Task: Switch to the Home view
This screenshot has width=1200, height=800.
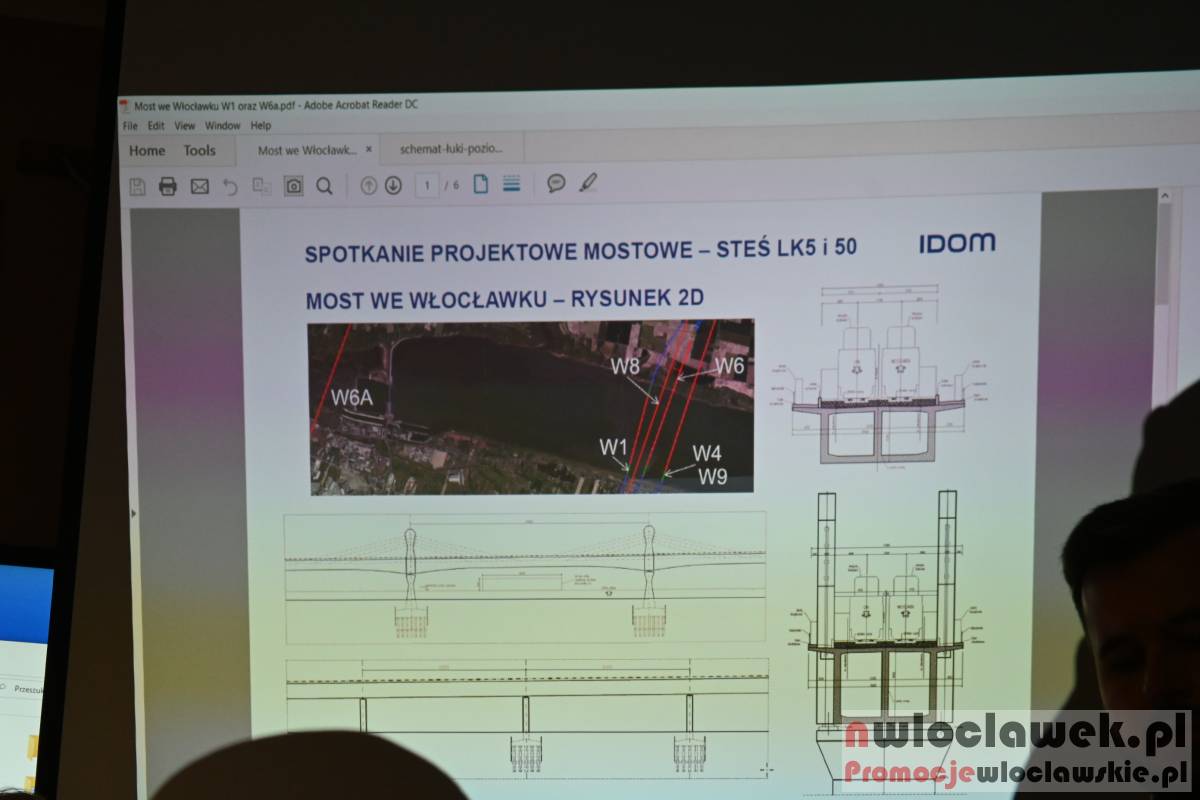Action: [x=147, y=151]
